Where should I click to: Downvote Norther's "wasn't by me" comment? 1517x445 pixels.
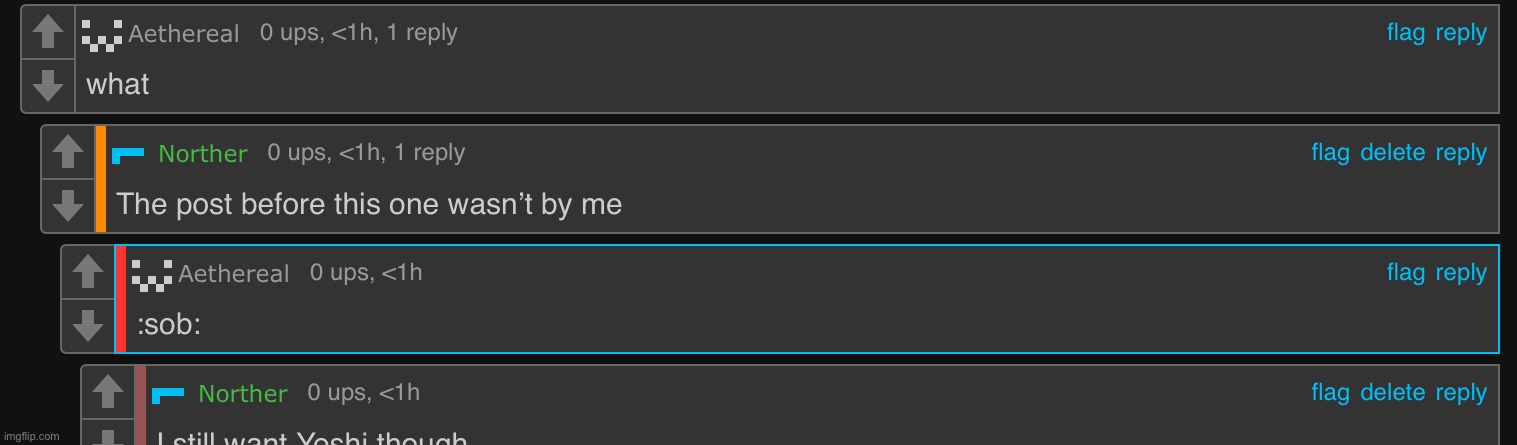coord(68,206)
